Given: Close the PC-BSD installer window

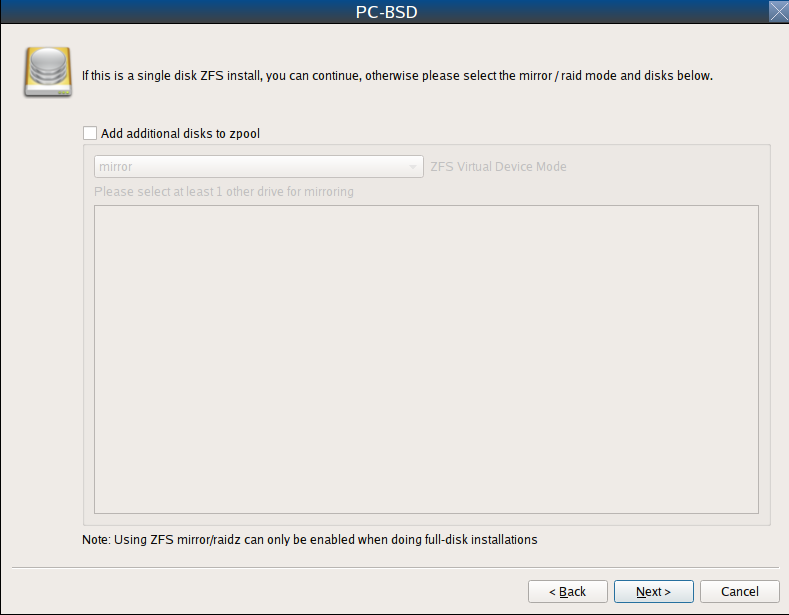Looking at the screenshot, I should [x=778, y=12].
